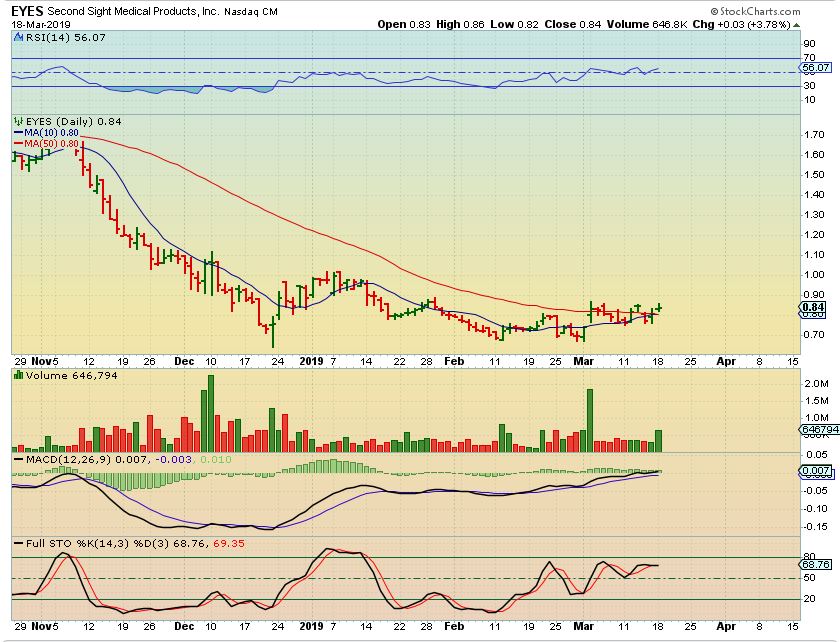Click the date 18-Mar-2019 in the header
Image resolution: width=840 pixels, height=642 pixels.
(x=41, y=25)
